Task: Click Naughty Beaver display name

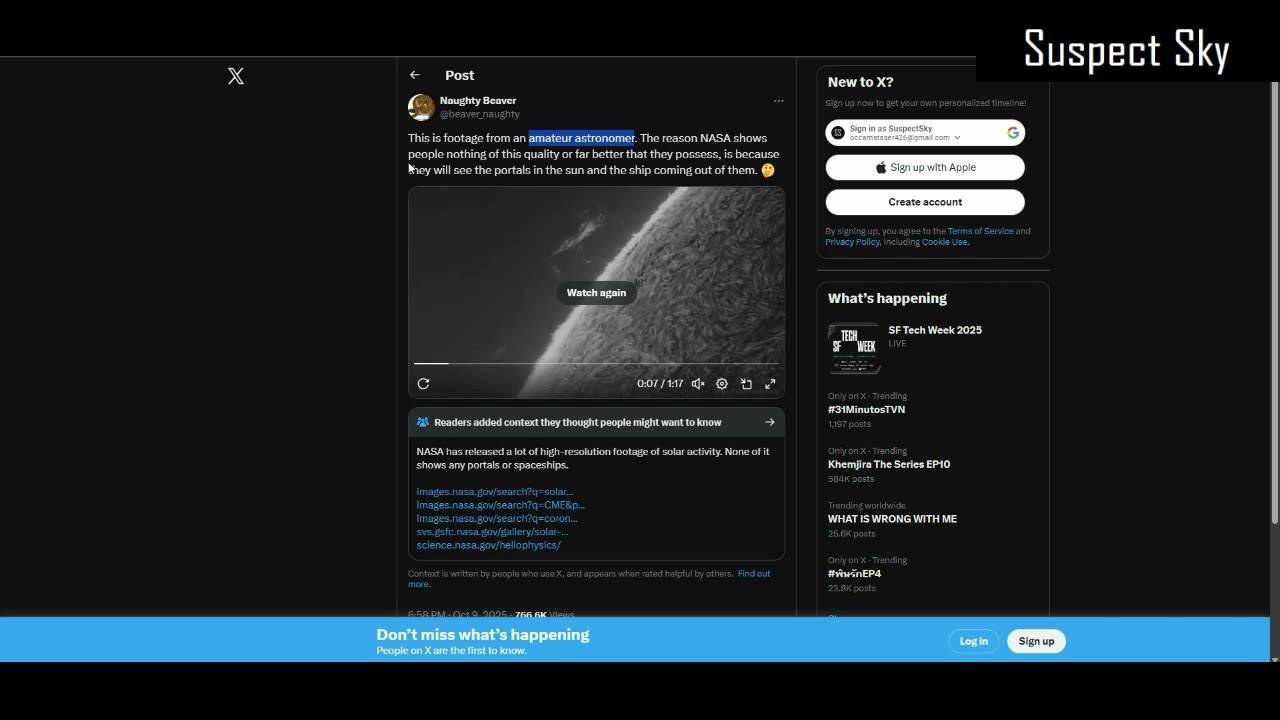Action: coord(478,101)
